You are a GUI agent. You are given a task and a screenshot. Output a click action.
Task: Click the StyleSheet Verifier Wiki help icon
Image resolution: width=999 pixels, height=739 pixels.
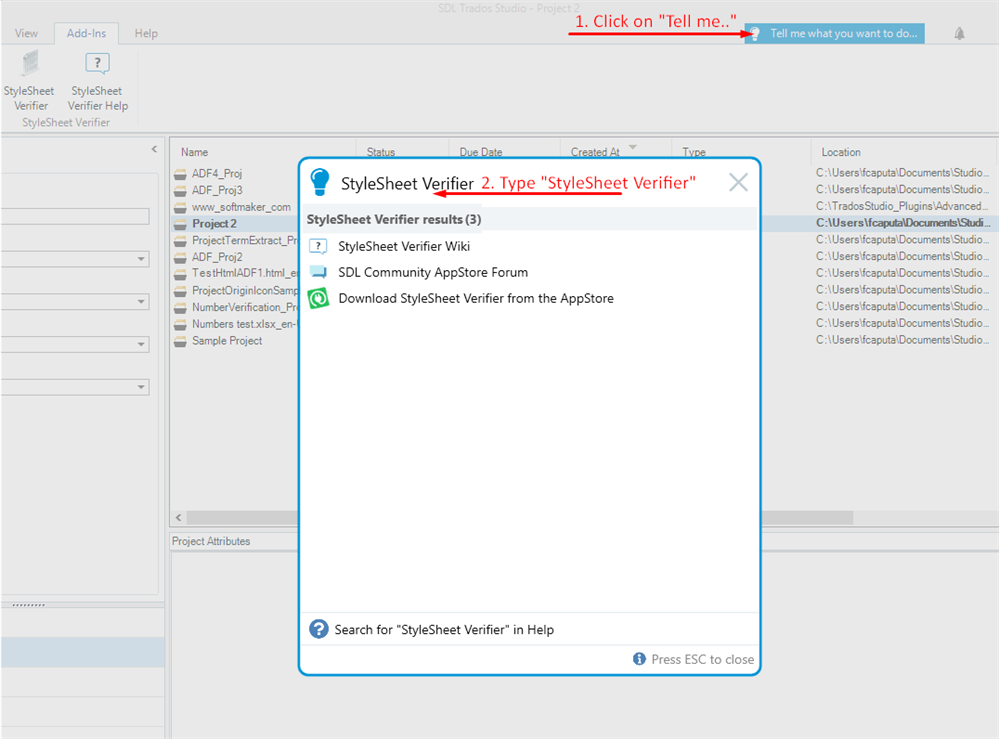pos(318,246)
